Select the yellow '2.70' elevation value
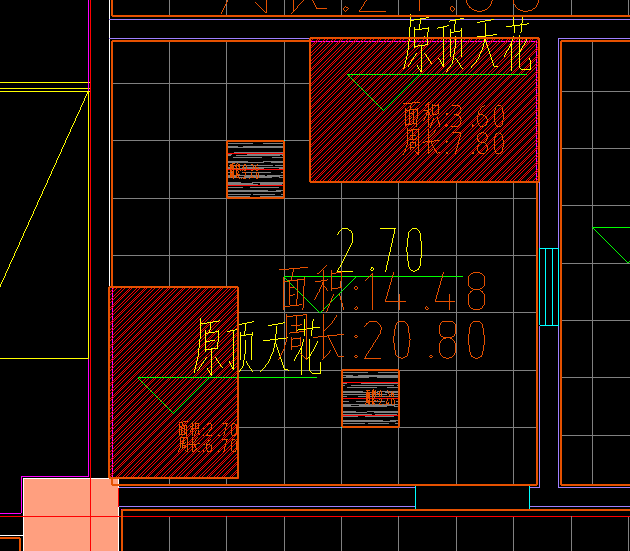Image resolution: width=630 pixels, height=551 pixels. click(379, 249)
